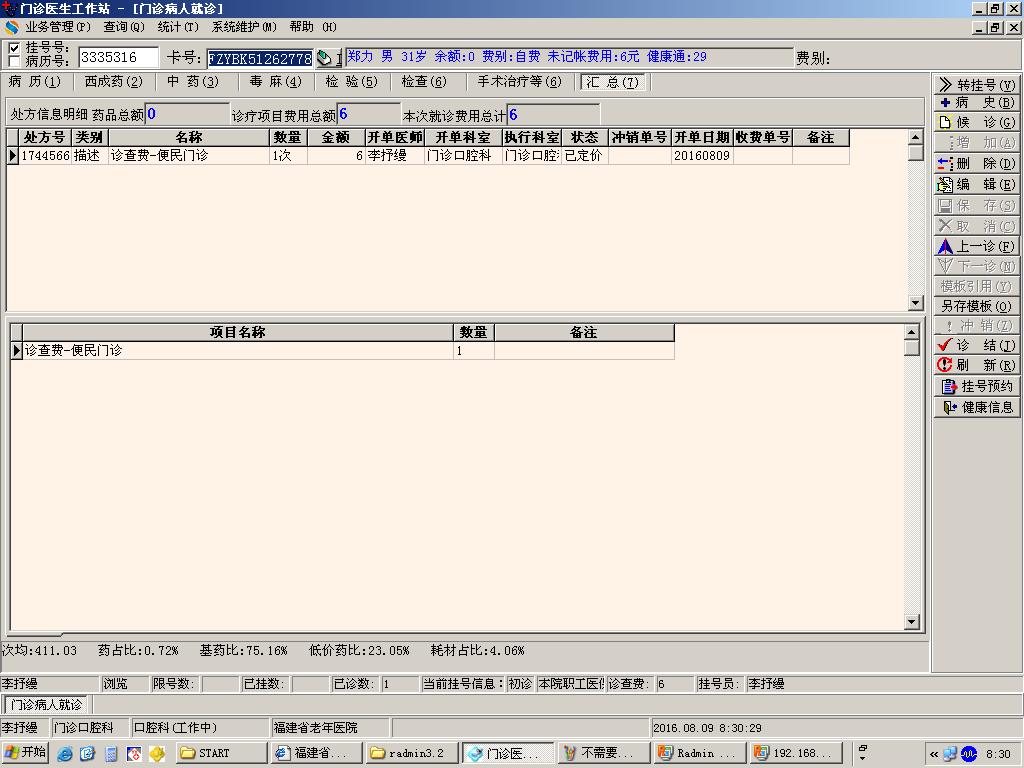
Task: Click the 开单日期 column header
Action: [x=701, y=137]
